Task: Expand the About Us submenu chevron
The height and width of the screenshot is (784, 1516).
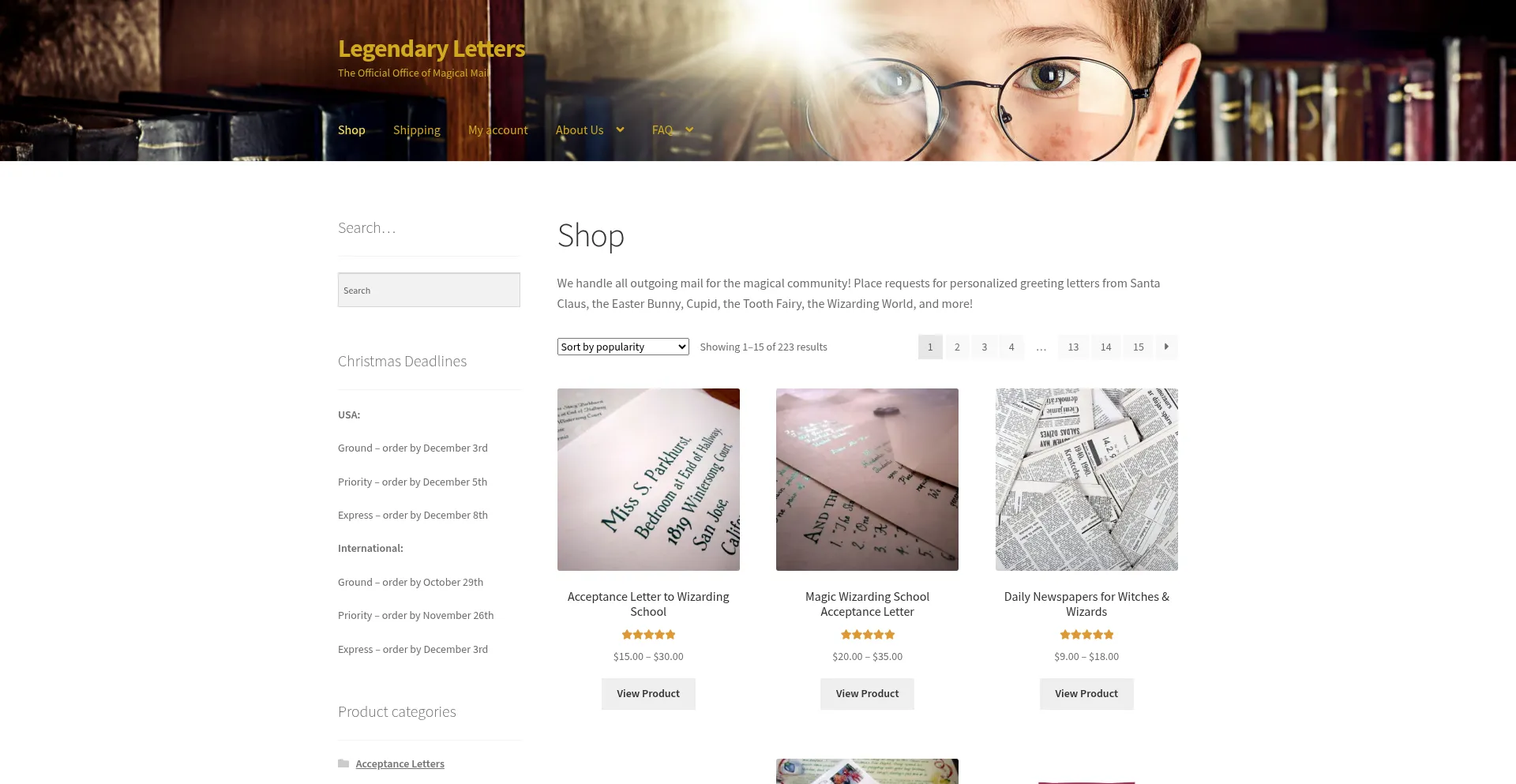Action: pyautogui.click(x=620, y=130)
